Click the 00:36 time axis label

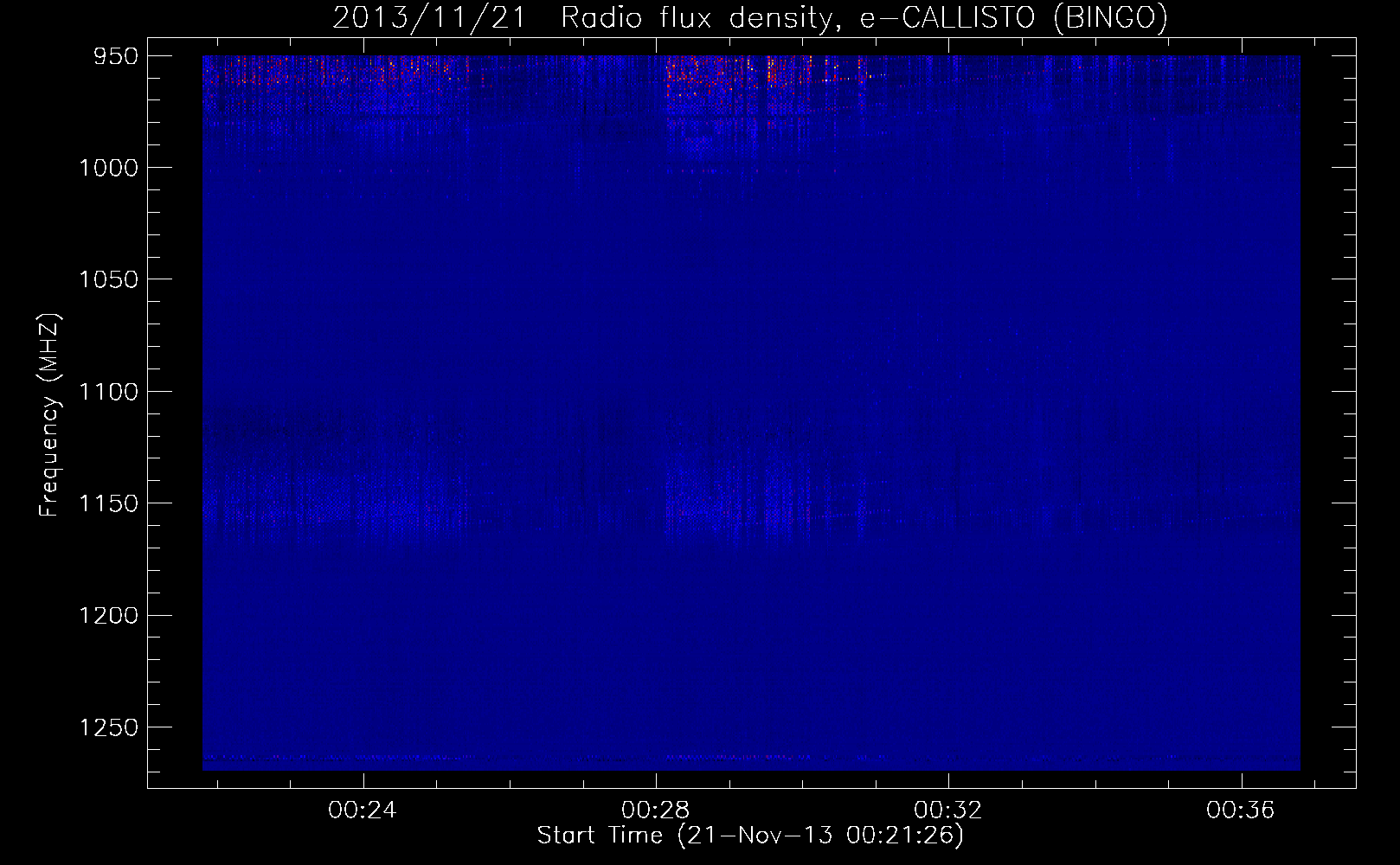(1241, 811)
